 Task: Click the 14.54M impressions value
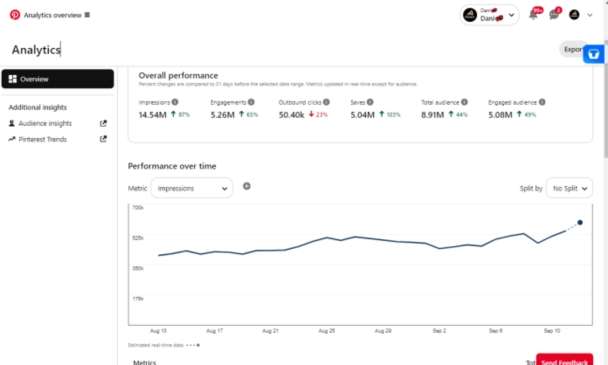[153, 115]
